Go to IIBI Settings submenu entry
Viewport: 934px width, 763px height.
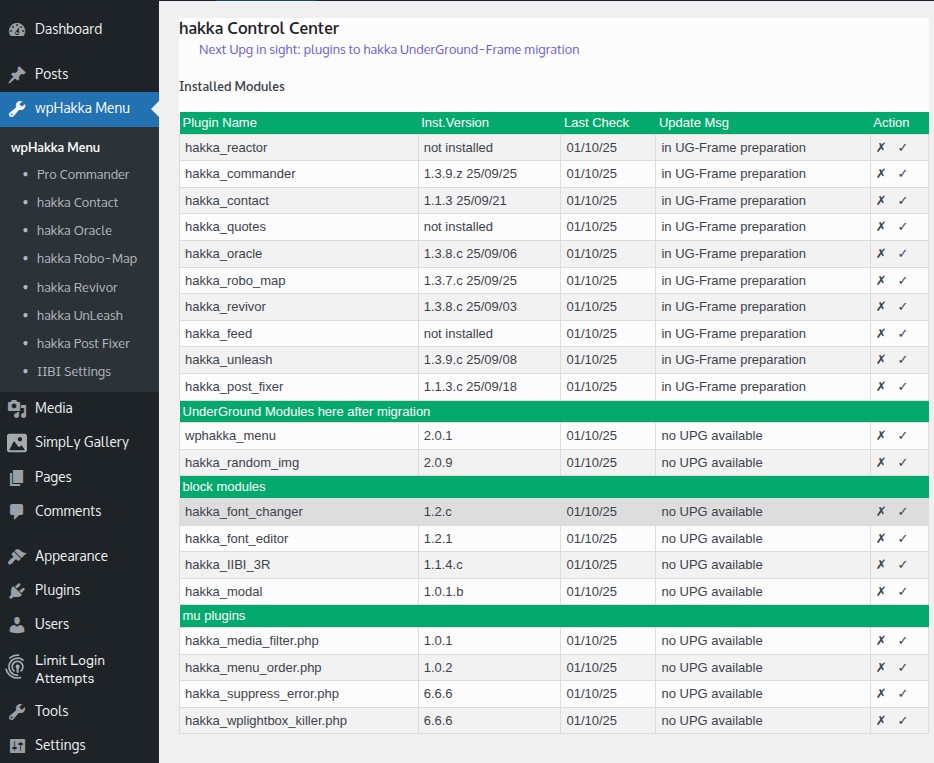[73, 371]
